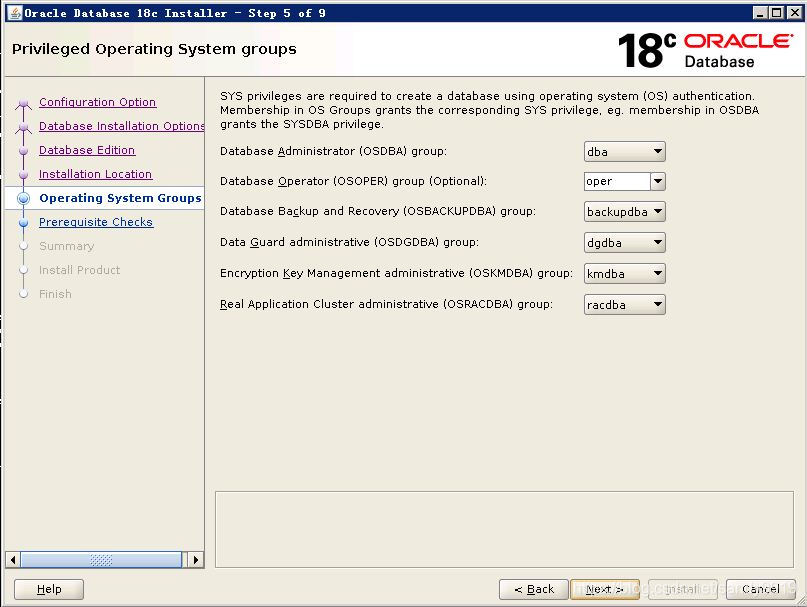This screenshot has width=807, height=607.
Task: Open the Database Operator (OSOPER) group dropdown arrow
Action: [658, 181]
